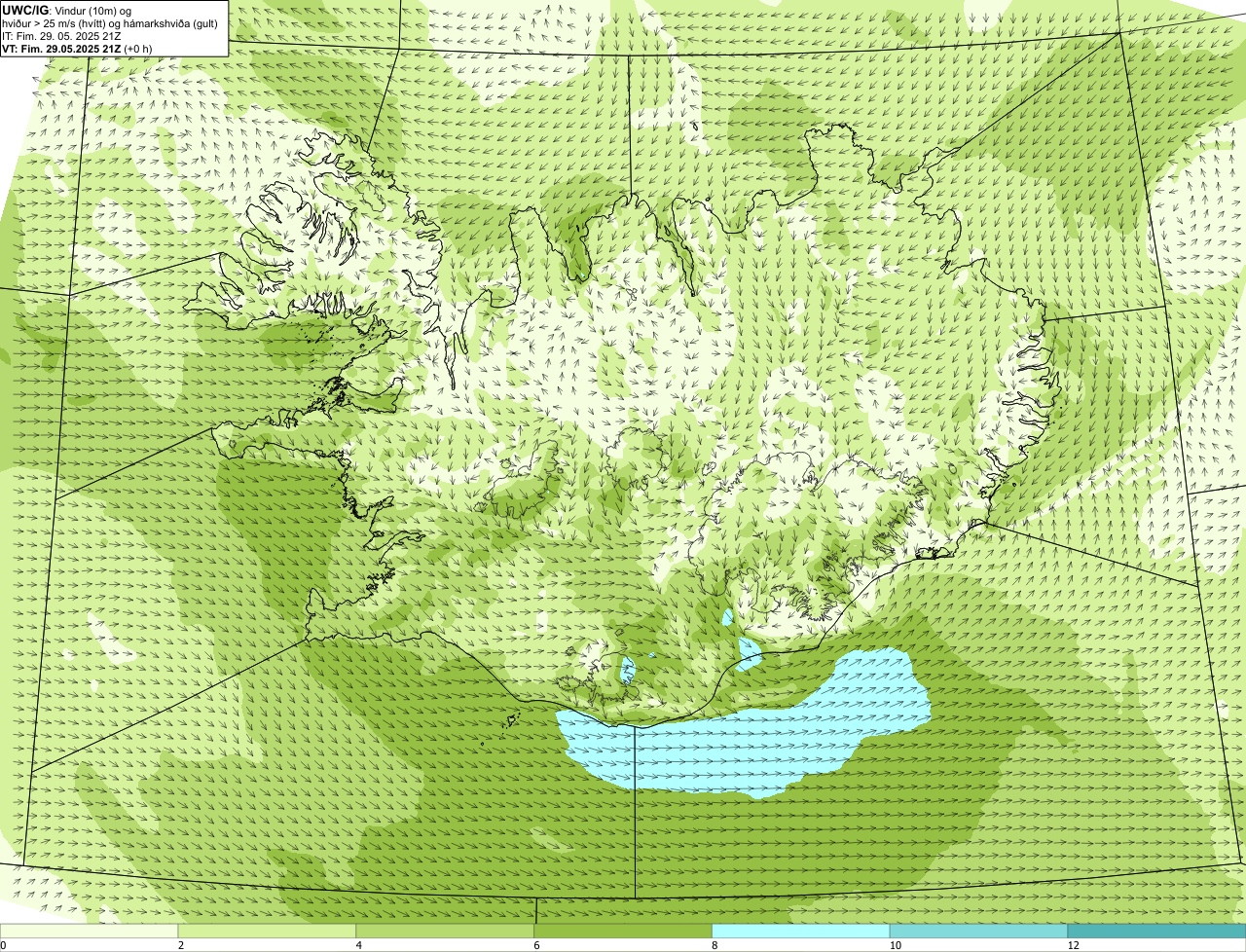The image size is (1246, 952).
Task: Select the 6–8 darkest green color bar segment
Action: [624, 931]
